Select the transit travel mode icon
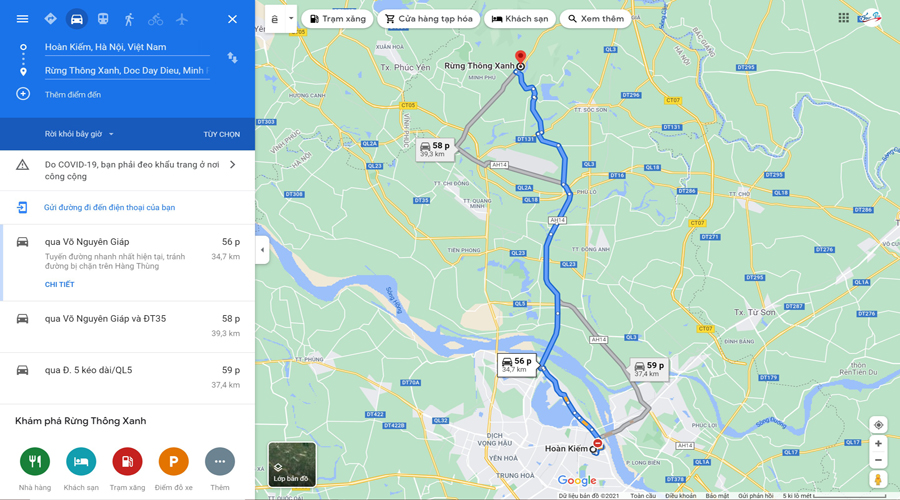Viewport: 900px width, 500px height. 103,19
